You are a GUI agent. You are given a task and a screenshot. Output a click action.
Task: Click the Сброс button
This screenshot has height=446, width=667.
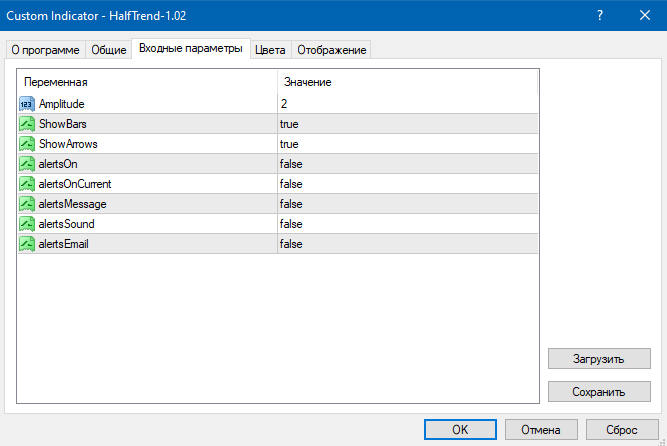(622, 429)
